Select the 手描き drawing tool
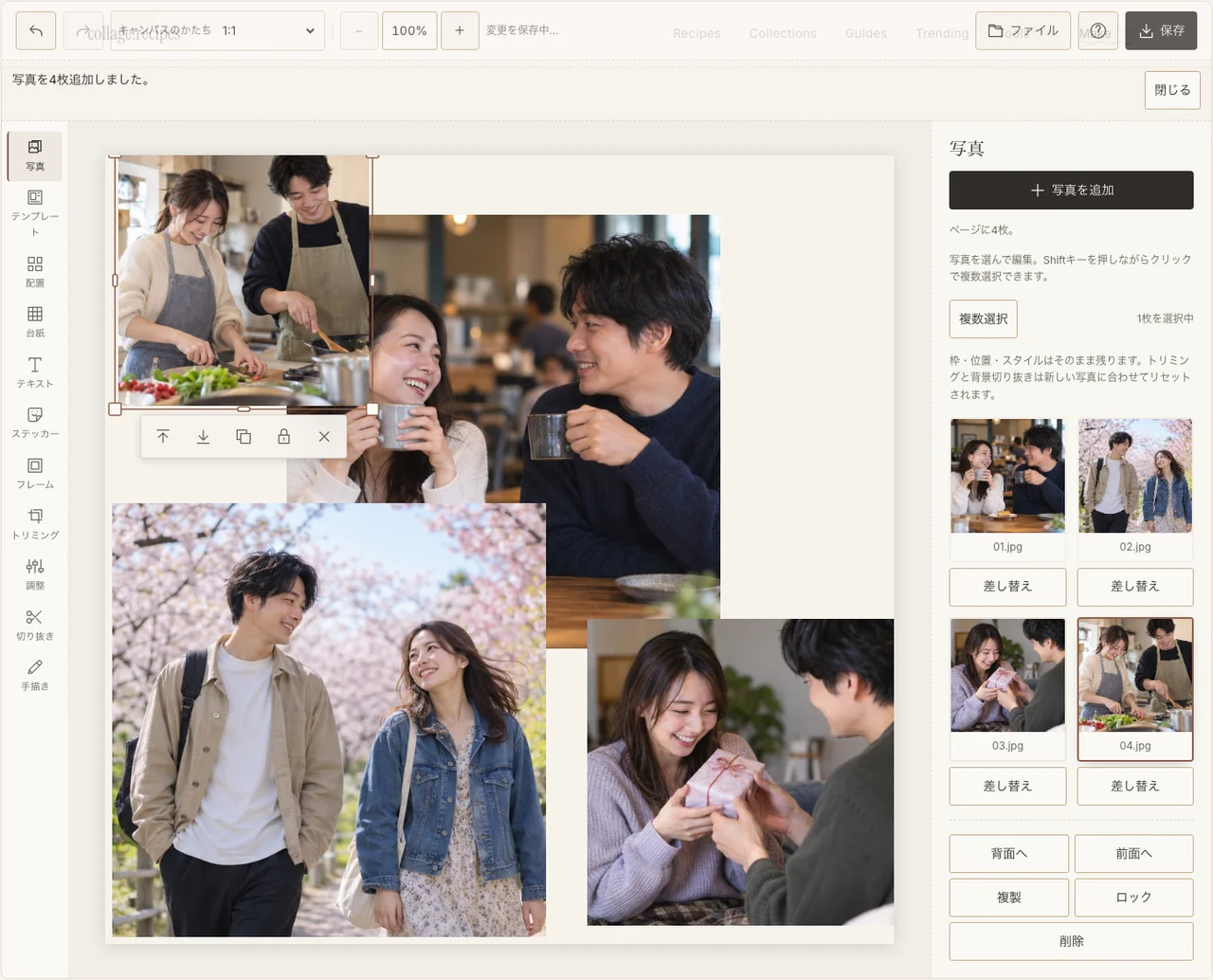 pos(35,675)
